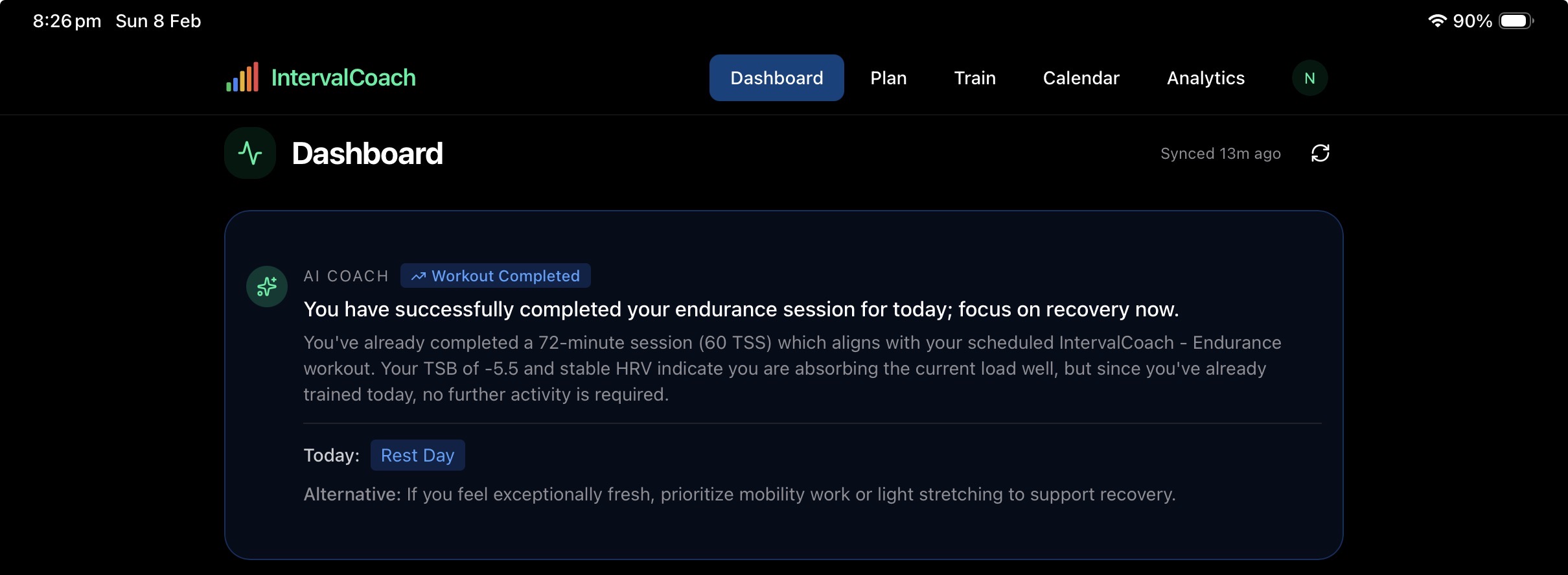Click the IntervalCoach brand name
Screen dimensions: 1568x575
tap(343, 78)
